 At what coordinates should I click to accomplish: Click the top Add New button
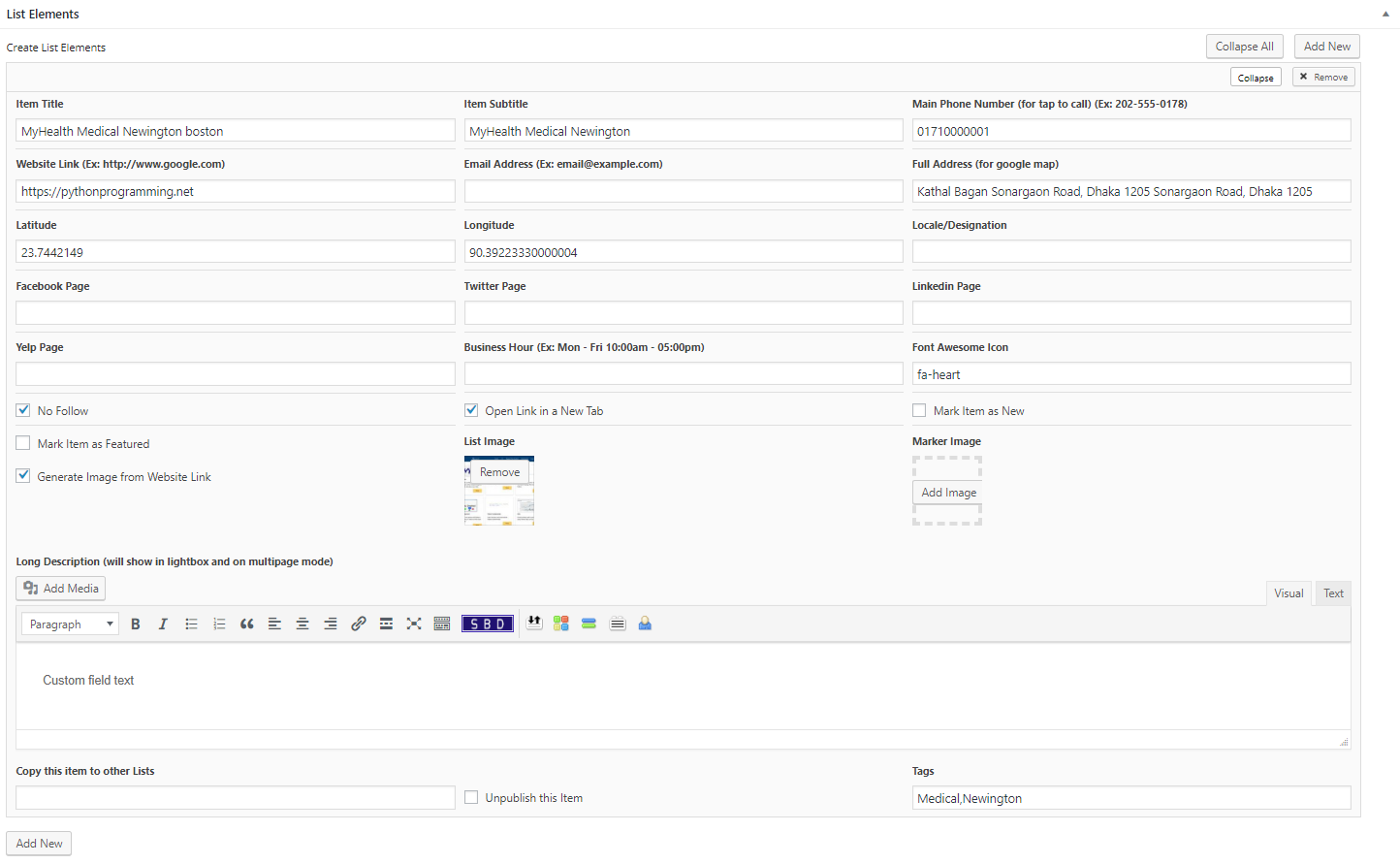(1327, 47)
